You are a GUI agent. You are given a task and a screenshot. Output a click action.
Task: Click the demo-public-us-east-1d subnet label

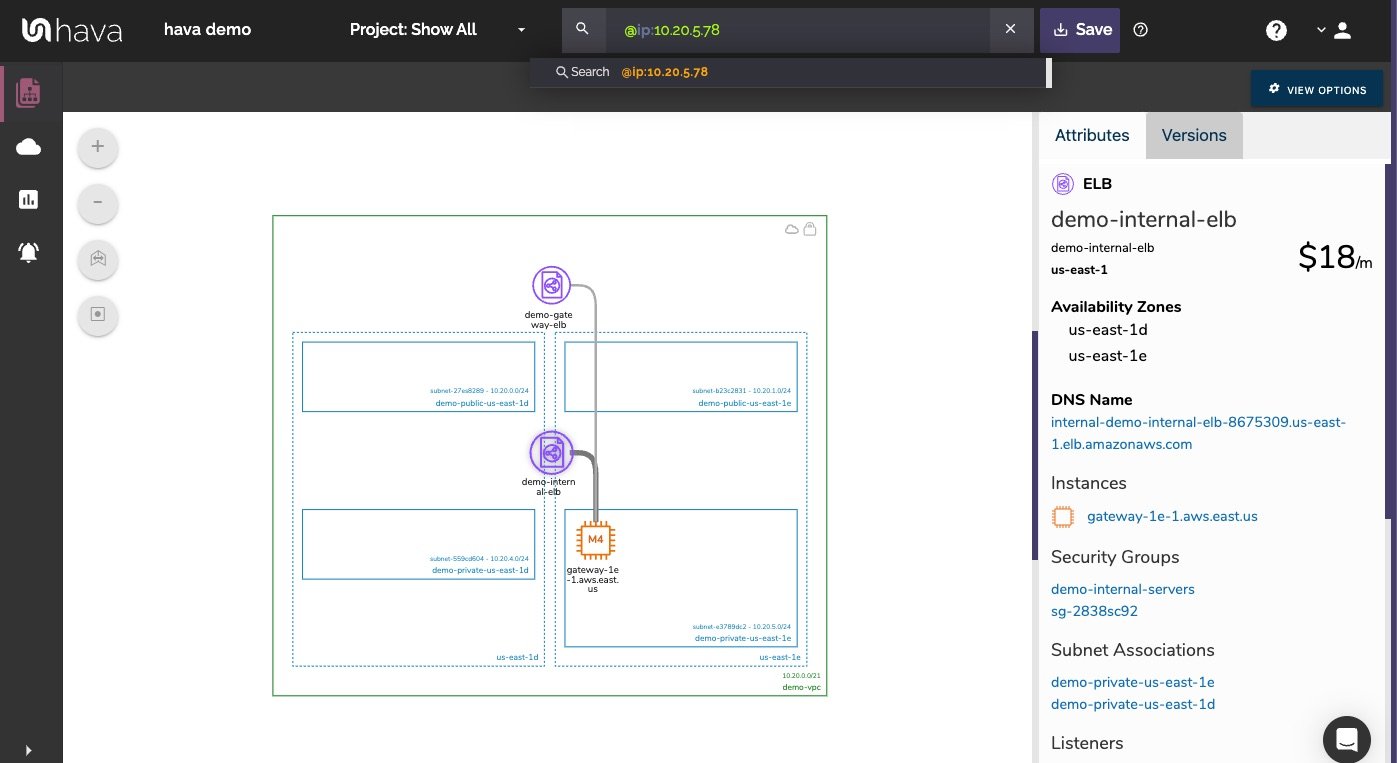(x=480, y=403)
